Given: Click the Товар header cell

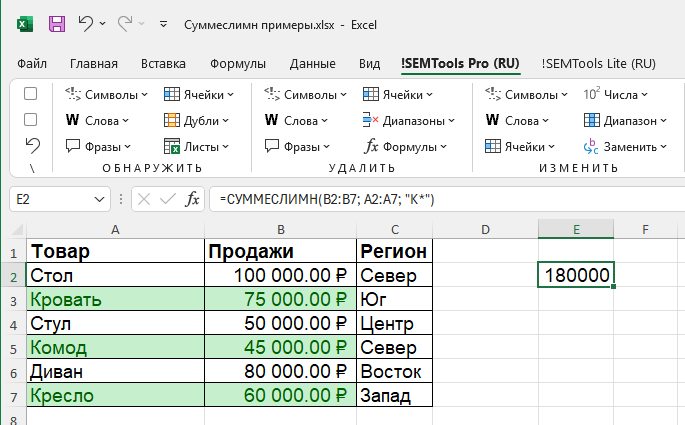Looking at the screenshot, I should point(115,251).
